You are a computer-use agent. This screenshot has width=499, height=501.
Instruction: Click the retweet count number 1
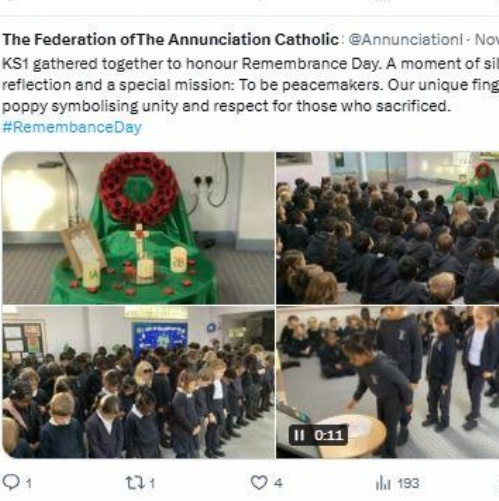coord(152,483)
